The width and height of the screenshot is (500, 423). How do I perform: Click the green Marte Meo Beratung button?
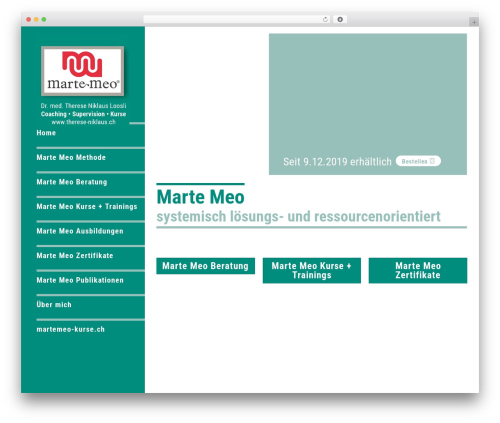[205, 266]
